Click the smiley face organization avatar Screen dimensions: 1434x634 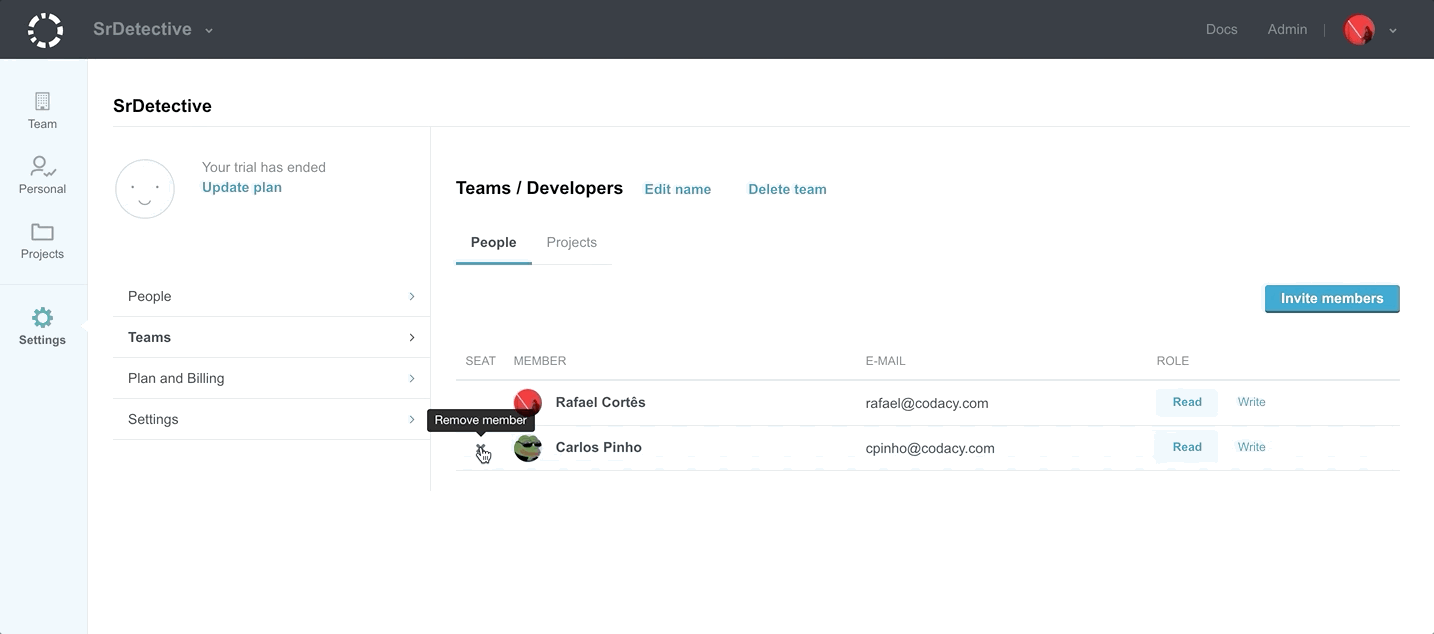tap(145, 189)
